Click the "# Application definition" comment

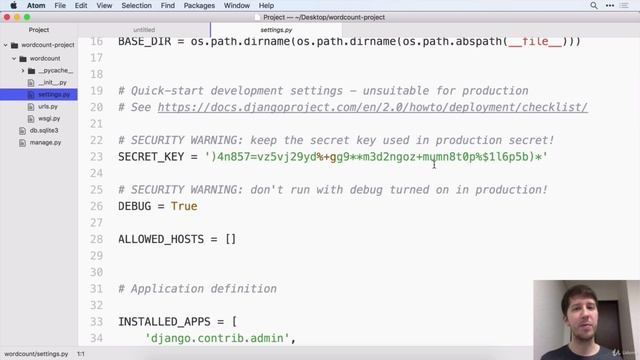(197, 289)
